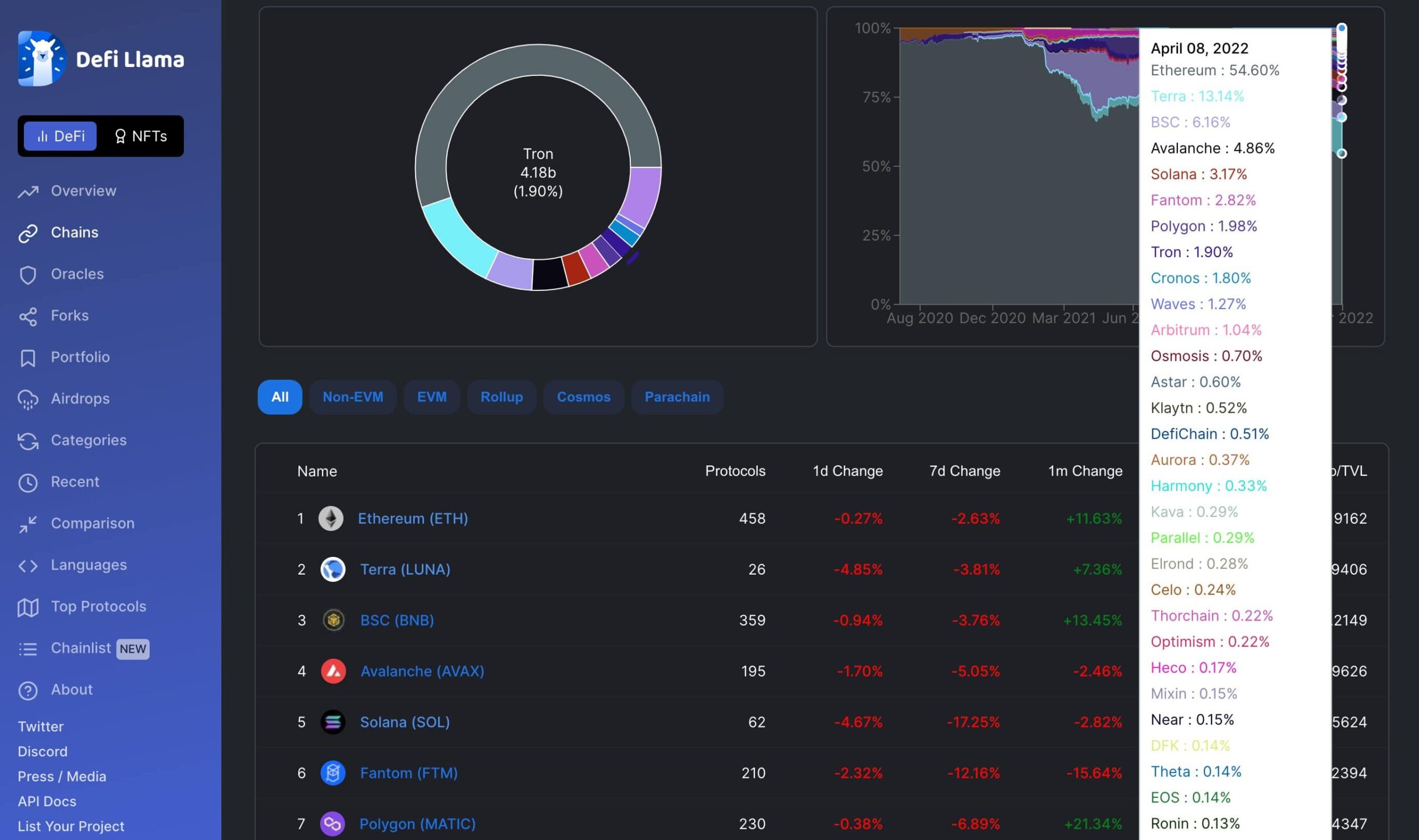Click the Avalanche chain logo
The width and height of the screenshot is (1419, 840).
tap(333, 672)
